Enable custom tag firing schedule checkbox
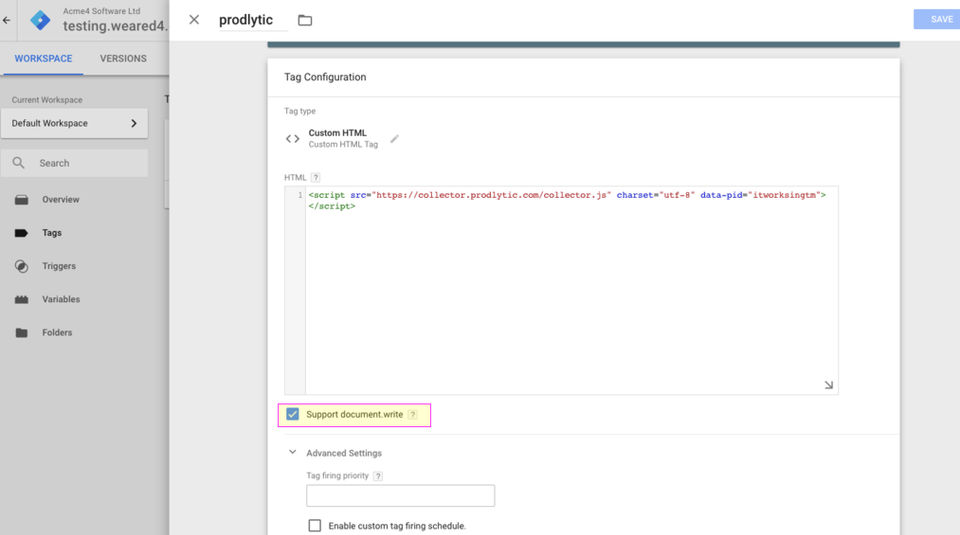Viewport: 960px width, 535px height. coord(314,525)
